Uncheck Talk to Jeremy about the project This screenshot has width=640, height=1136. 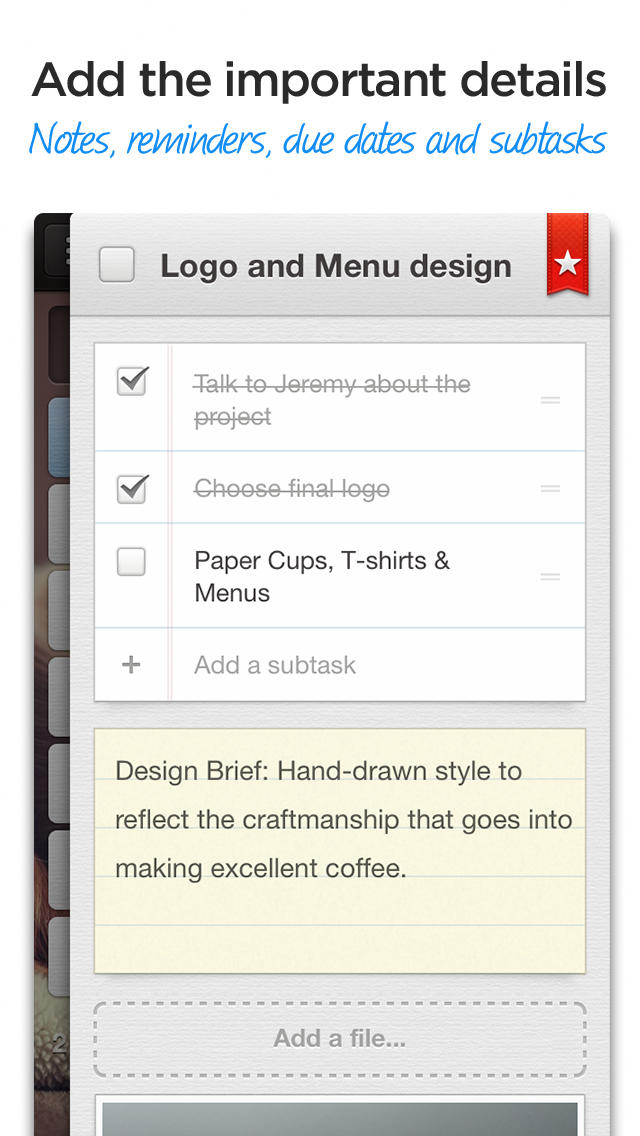tap(132, 382)
